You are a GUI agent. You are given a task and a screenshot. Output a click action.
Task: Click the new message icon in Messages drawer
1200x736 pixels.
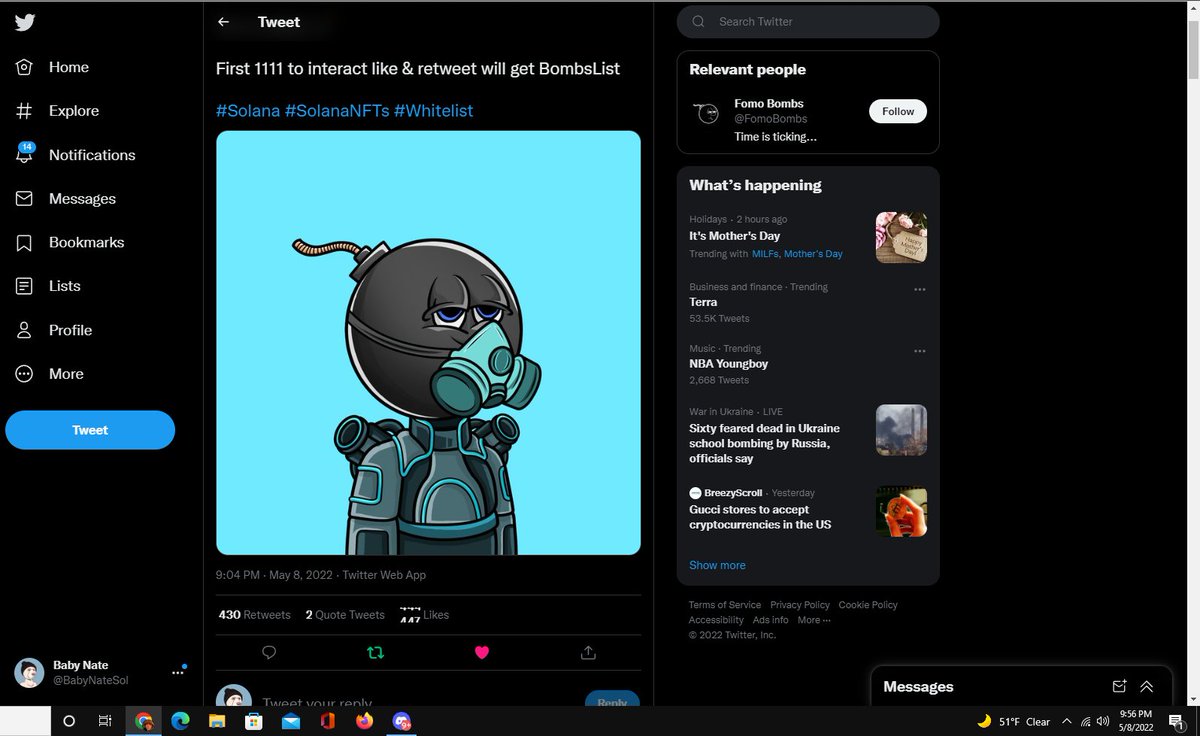[x=1119, y=687]
